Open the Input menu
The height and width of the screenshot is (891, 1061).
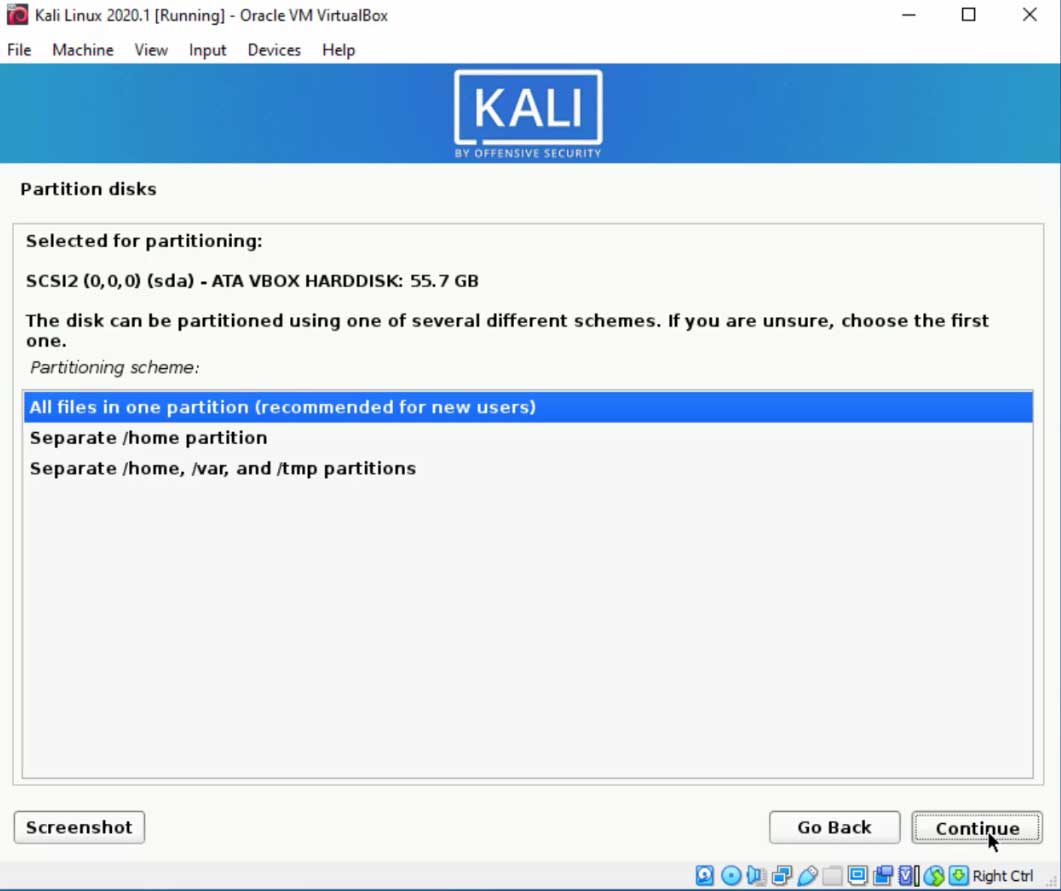click(x=207, y=50)
